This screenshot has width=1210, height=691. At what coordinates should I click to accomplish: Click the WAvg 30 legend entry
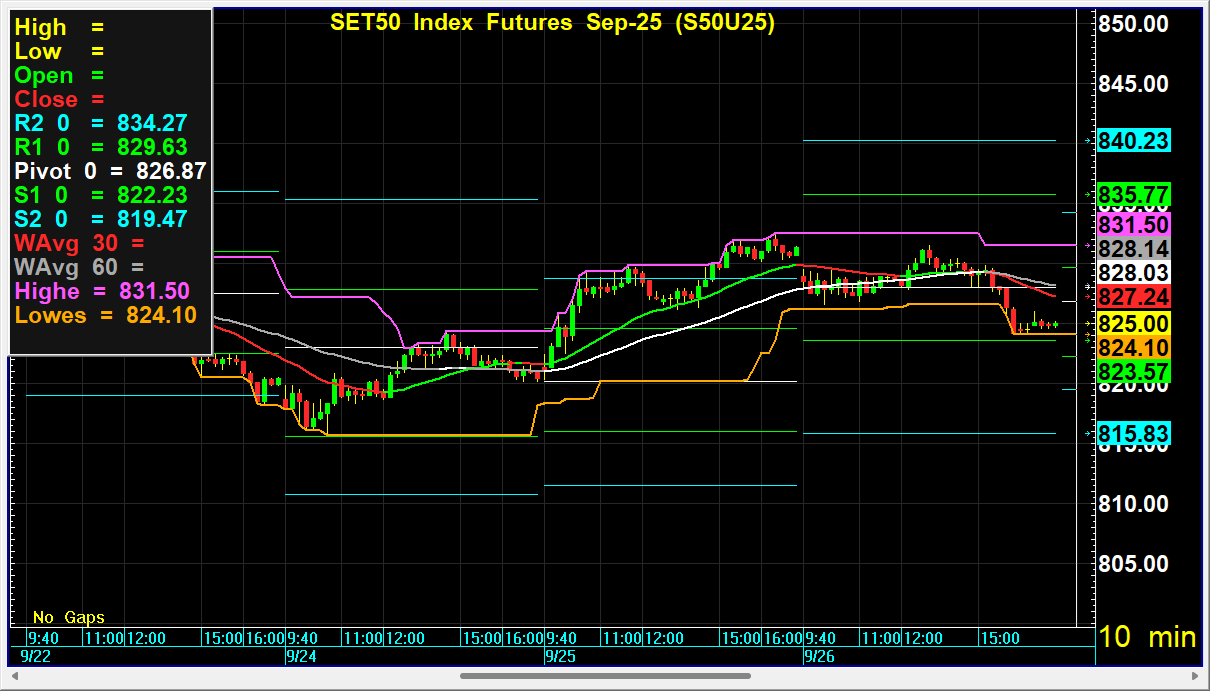80,243
